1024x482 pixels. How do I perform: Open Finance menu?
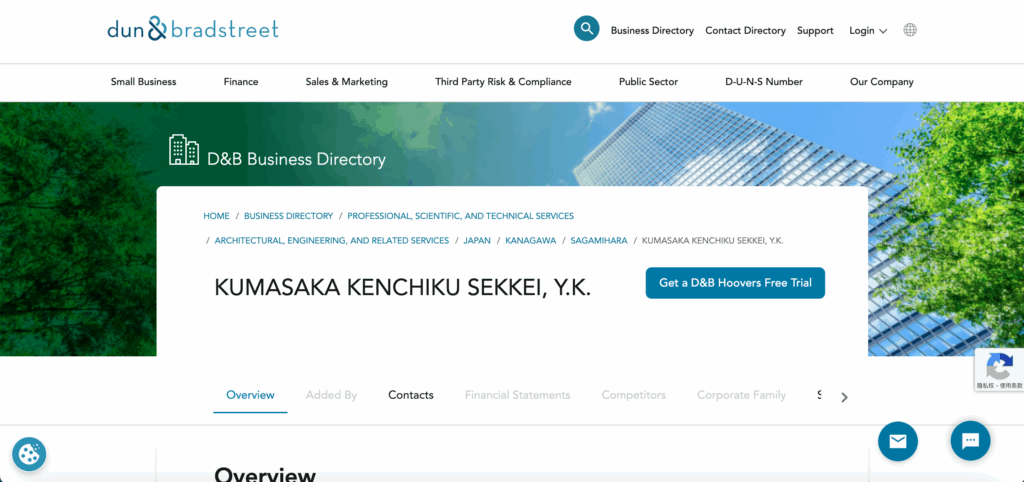241,82
